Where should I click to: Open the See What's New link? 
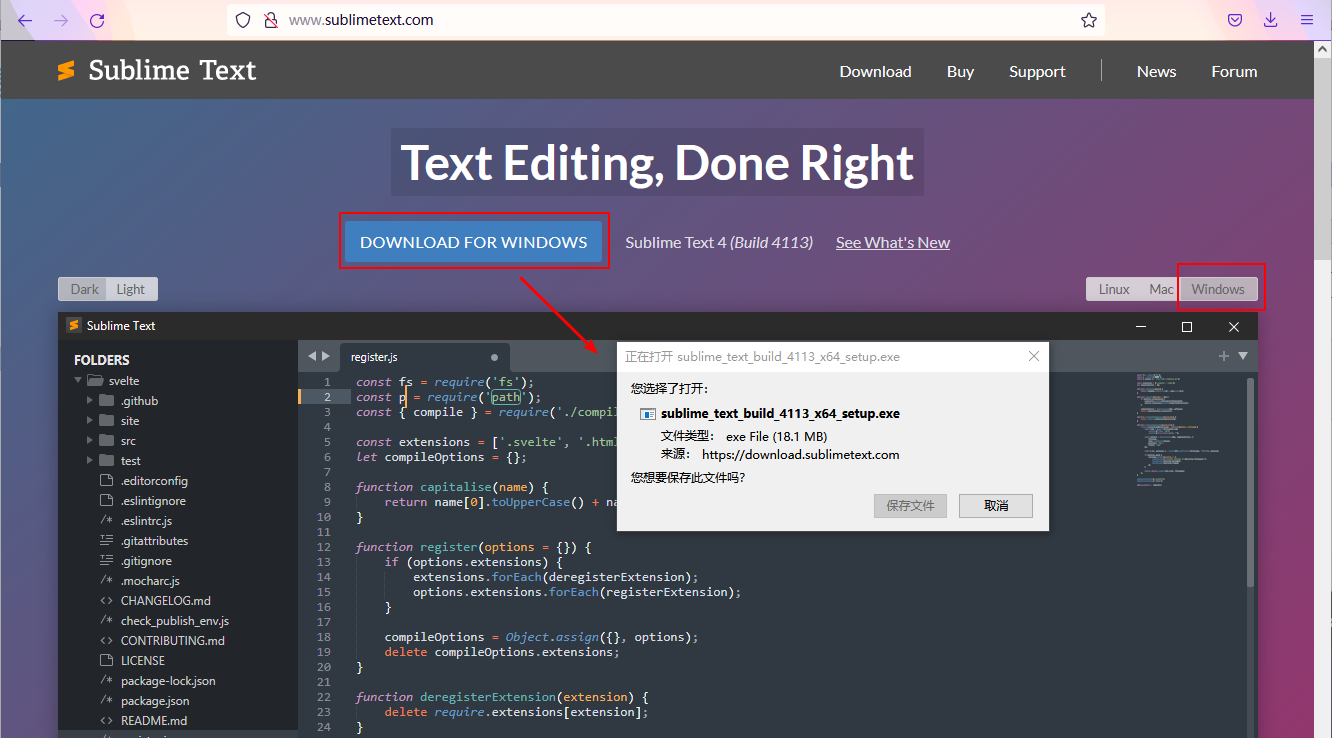tap(893, 242)
